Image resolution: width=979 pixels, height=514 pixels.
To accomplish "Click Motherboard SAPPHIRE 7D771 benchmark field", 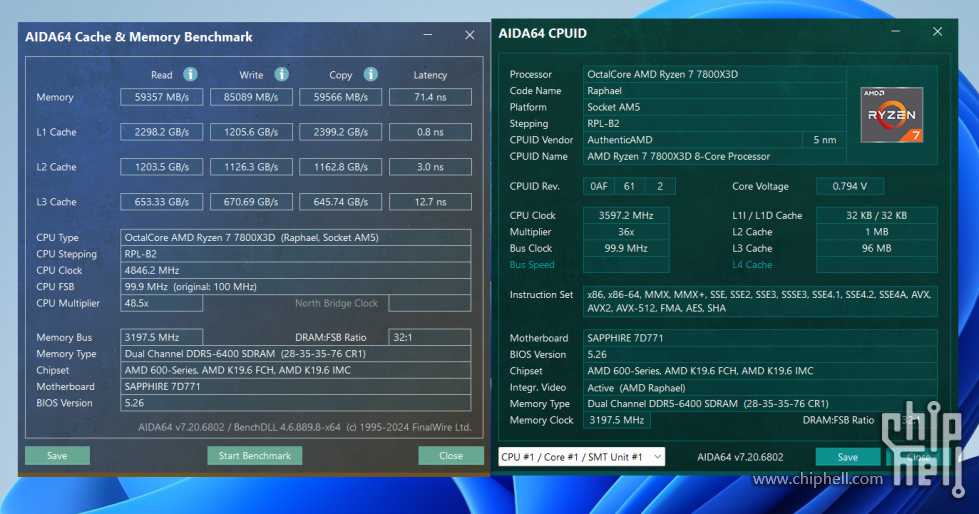I will 295,387.
